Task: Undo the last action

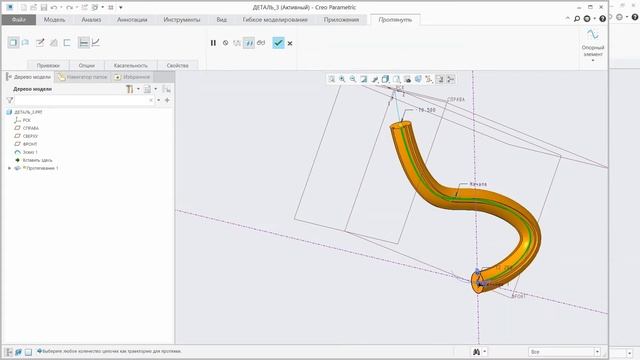Action: point(54,7)
